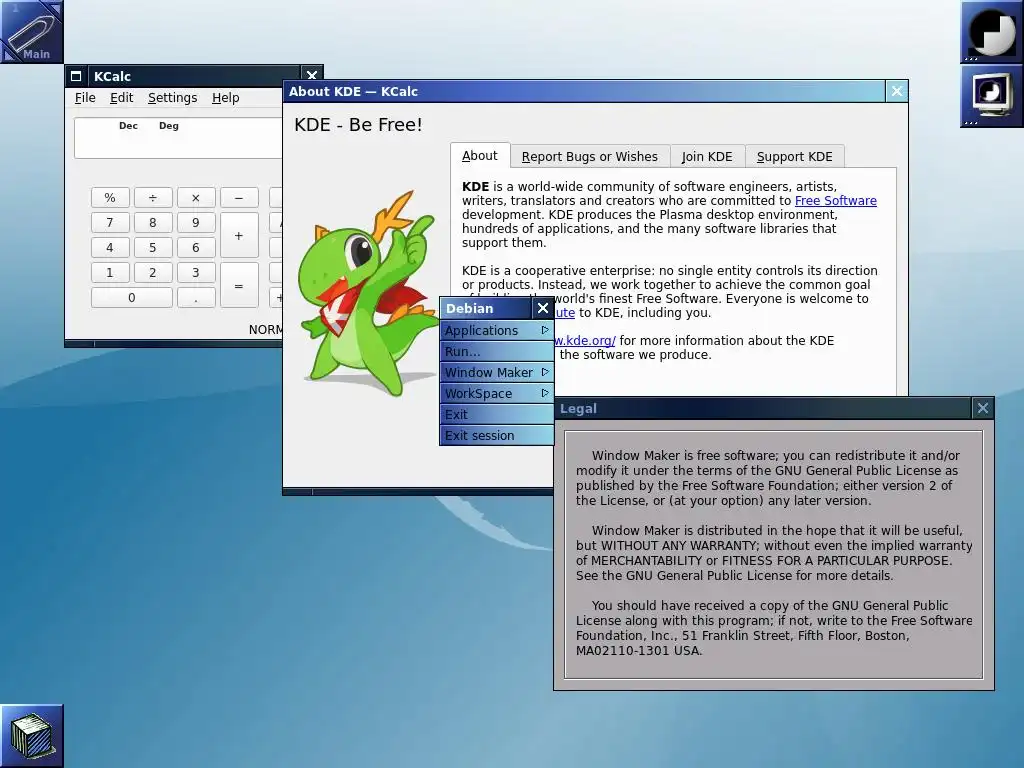This screenshot has width=1024, height=768.
Task: Click the Main clip icon in the dock
Action: click(31, 31)
